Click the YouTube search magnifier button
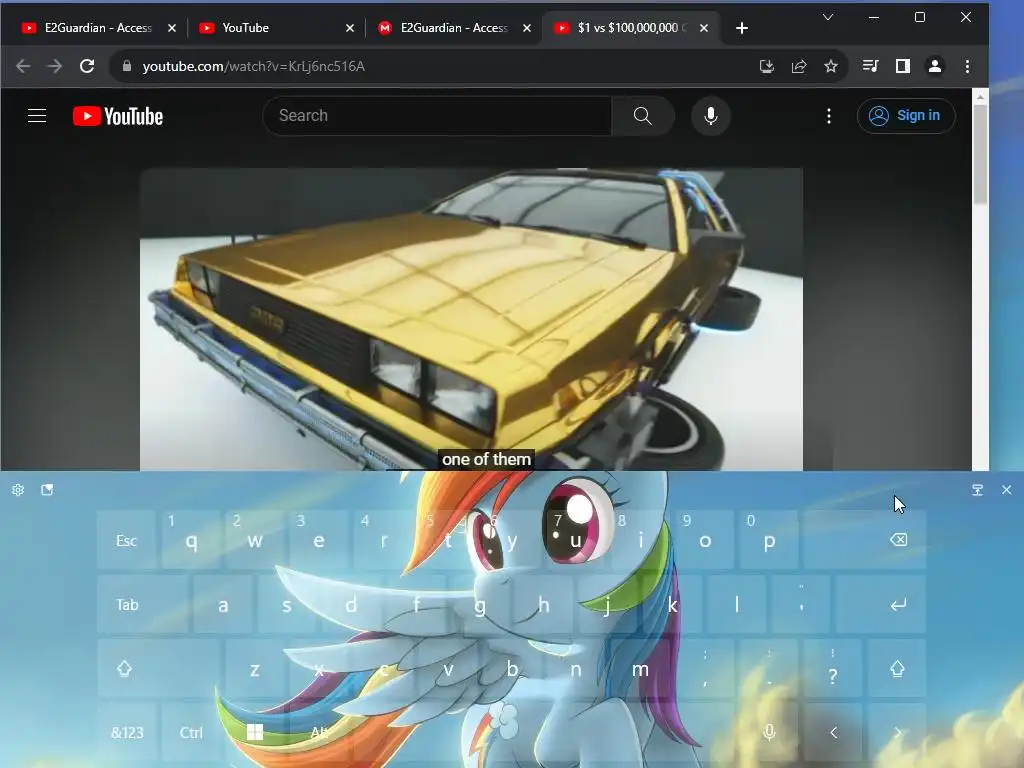 (643, 116)
